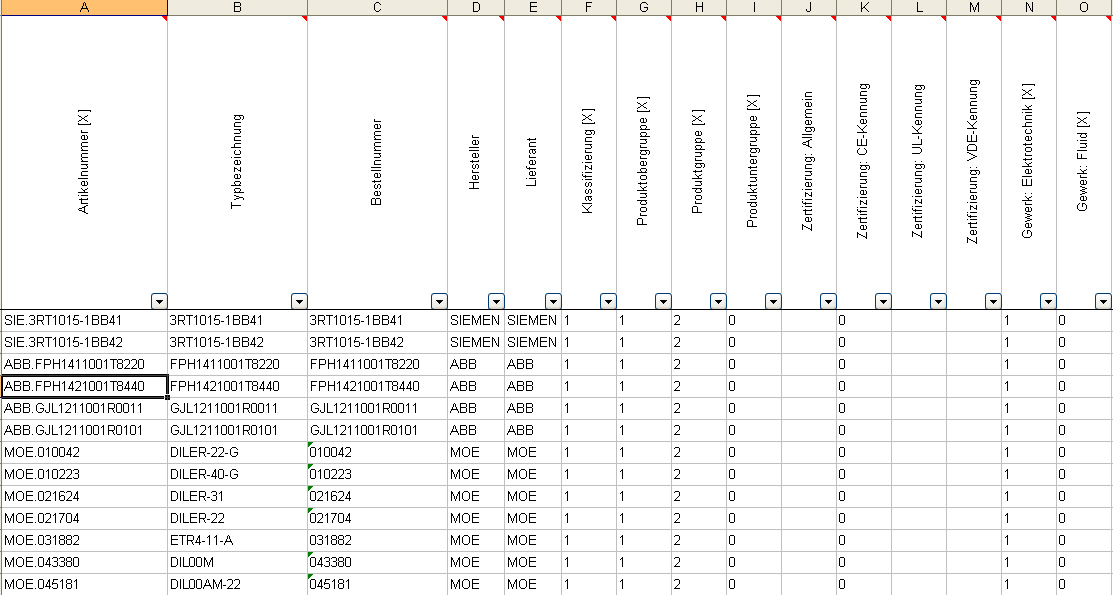Open the Zertifizierung: UL-Kennung filter dropdown
This screenshot has width=1113, height=595.
(938, 301)
